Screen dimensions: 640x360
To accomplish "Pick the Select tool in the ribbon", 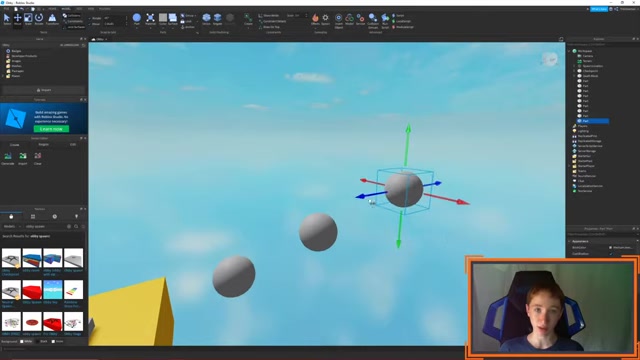I will 7,19.
